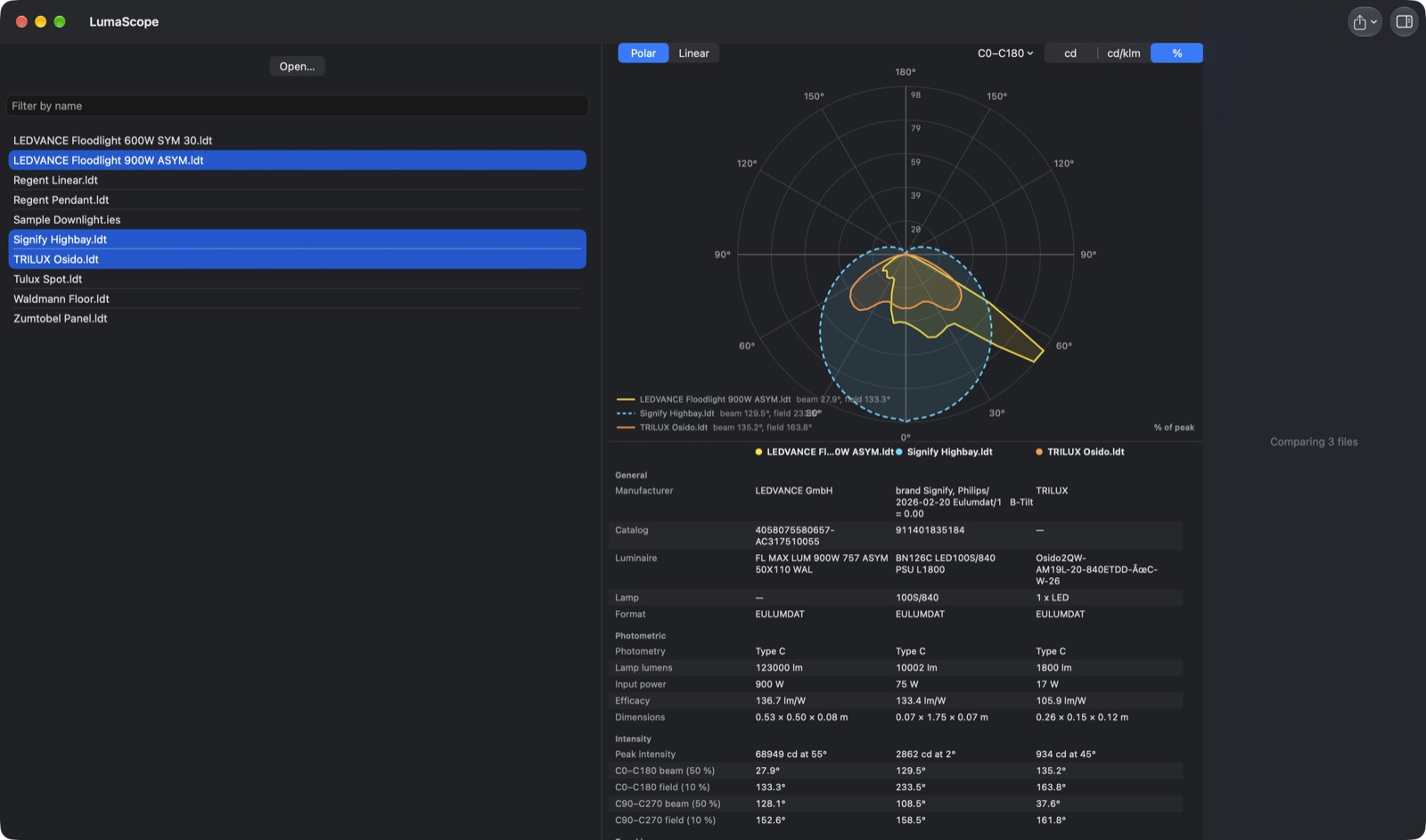Select Sample Downlight.ies file
This screenshot has width=1426, height=840.
coord(297,220)
